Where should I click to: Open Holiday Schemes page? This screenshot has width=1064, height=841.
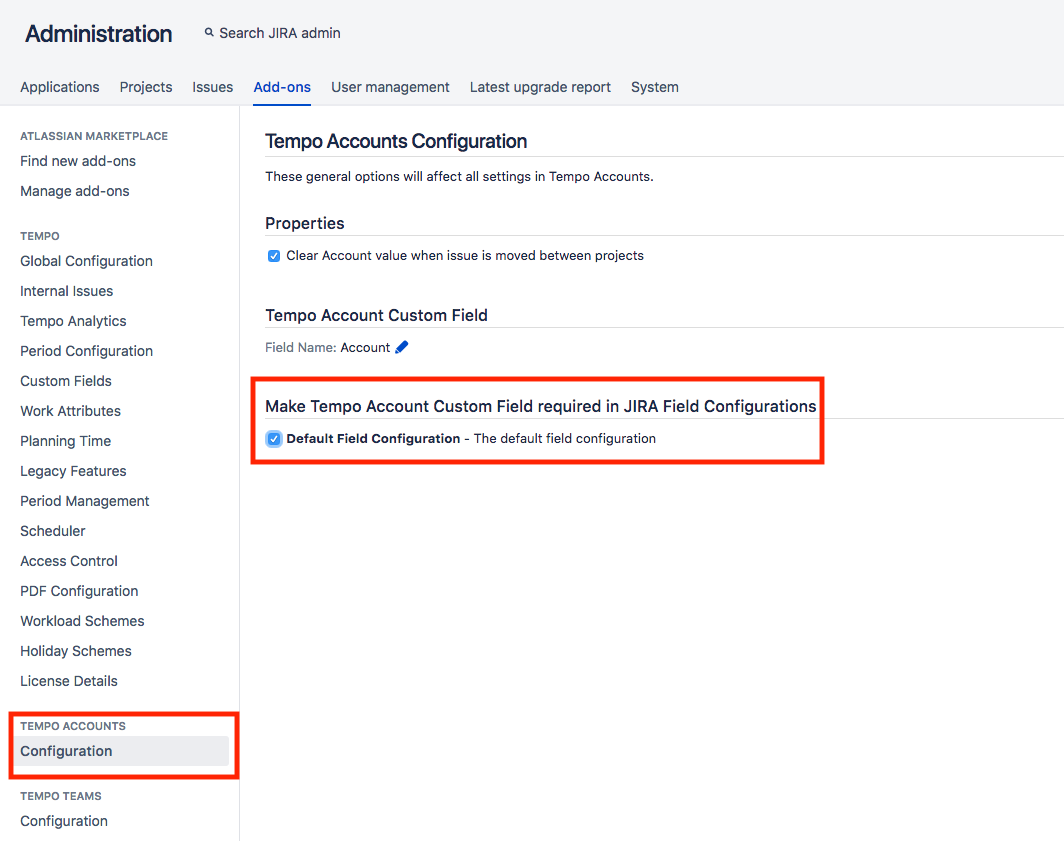coord(76,651)
